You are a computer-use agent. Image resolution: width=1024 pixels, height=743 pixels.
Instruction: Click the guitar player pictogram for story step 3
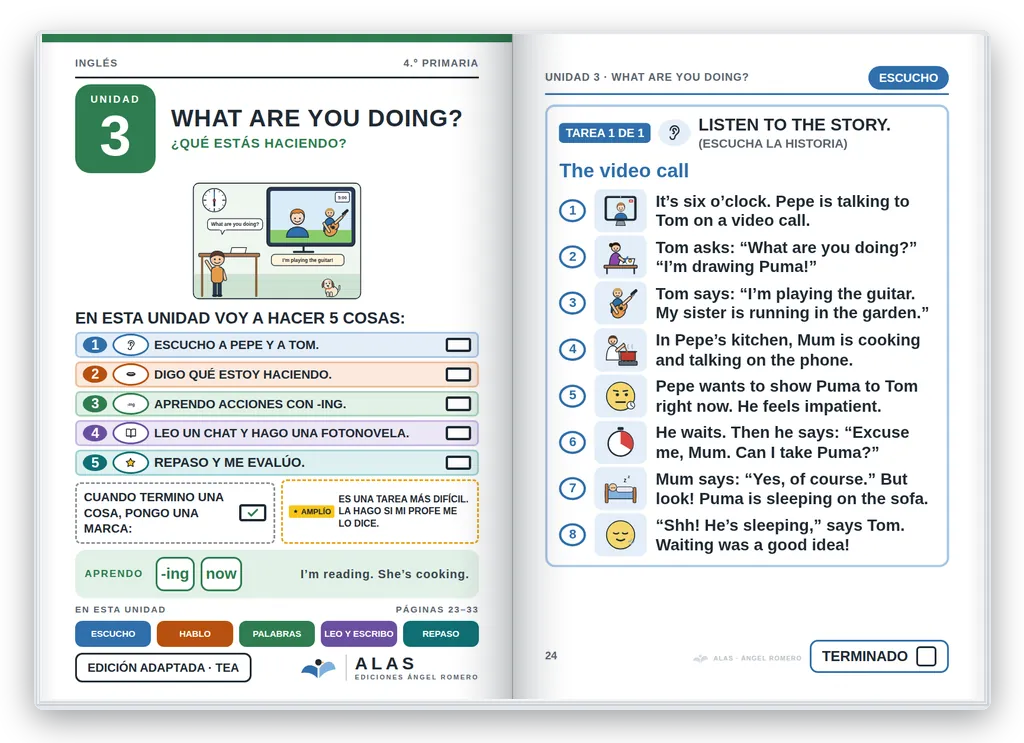tap(620, 303)
